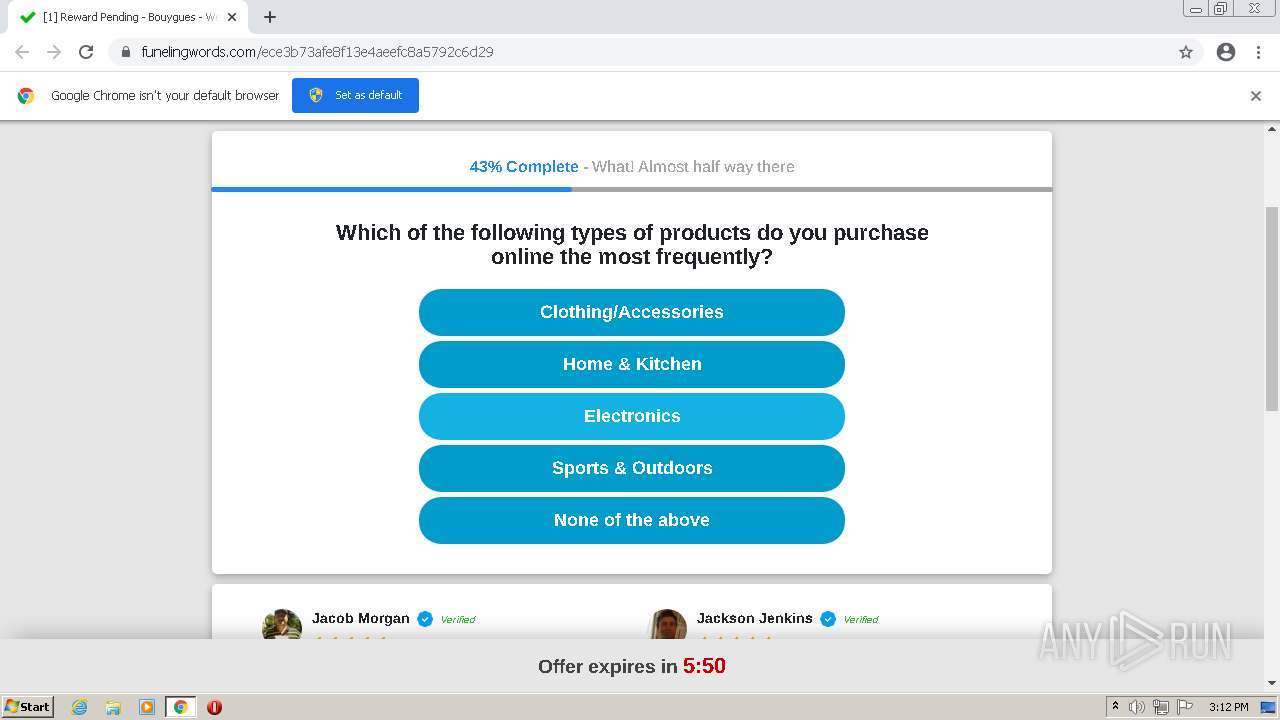Viewport: 1280px width, 720px height.
Task: Click the page vertical scrollbar thumb
Action: 1272,308
